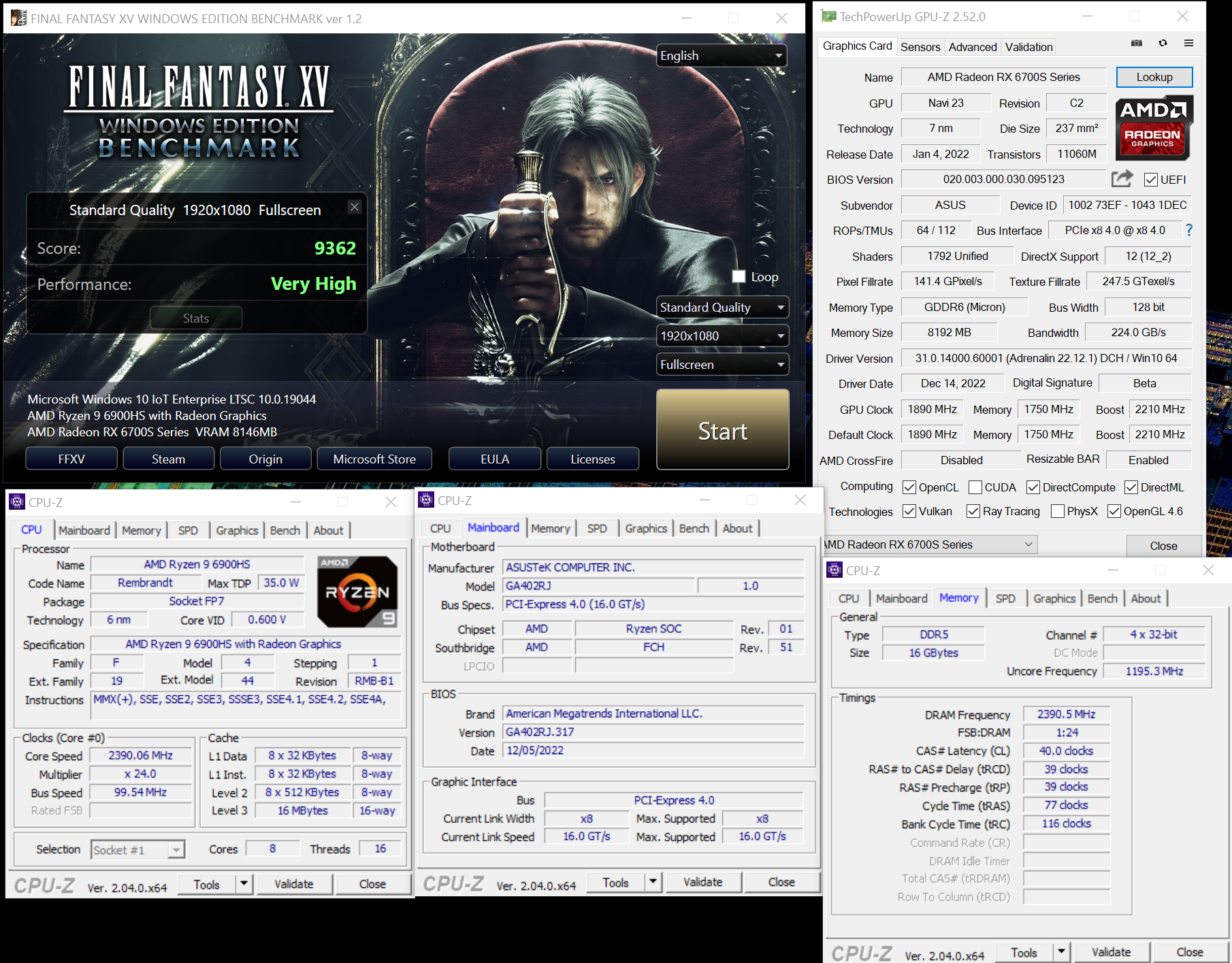Click the Stats button
Viewport: 1232px width, 963px height.
196,318
